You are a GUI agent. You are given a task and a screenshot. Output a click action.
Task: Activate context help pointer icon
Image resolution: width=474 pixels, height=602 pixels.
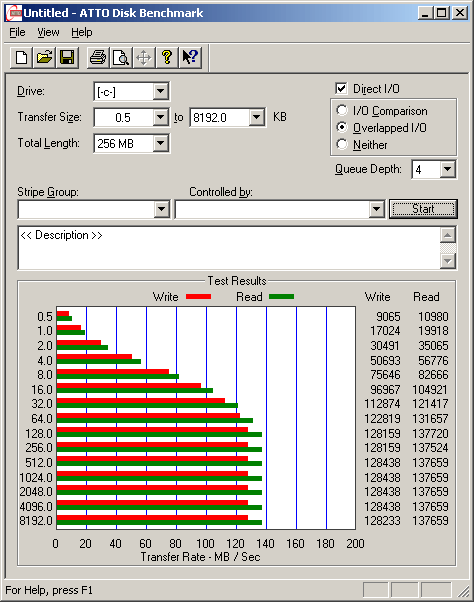click(x=190, y=58)
